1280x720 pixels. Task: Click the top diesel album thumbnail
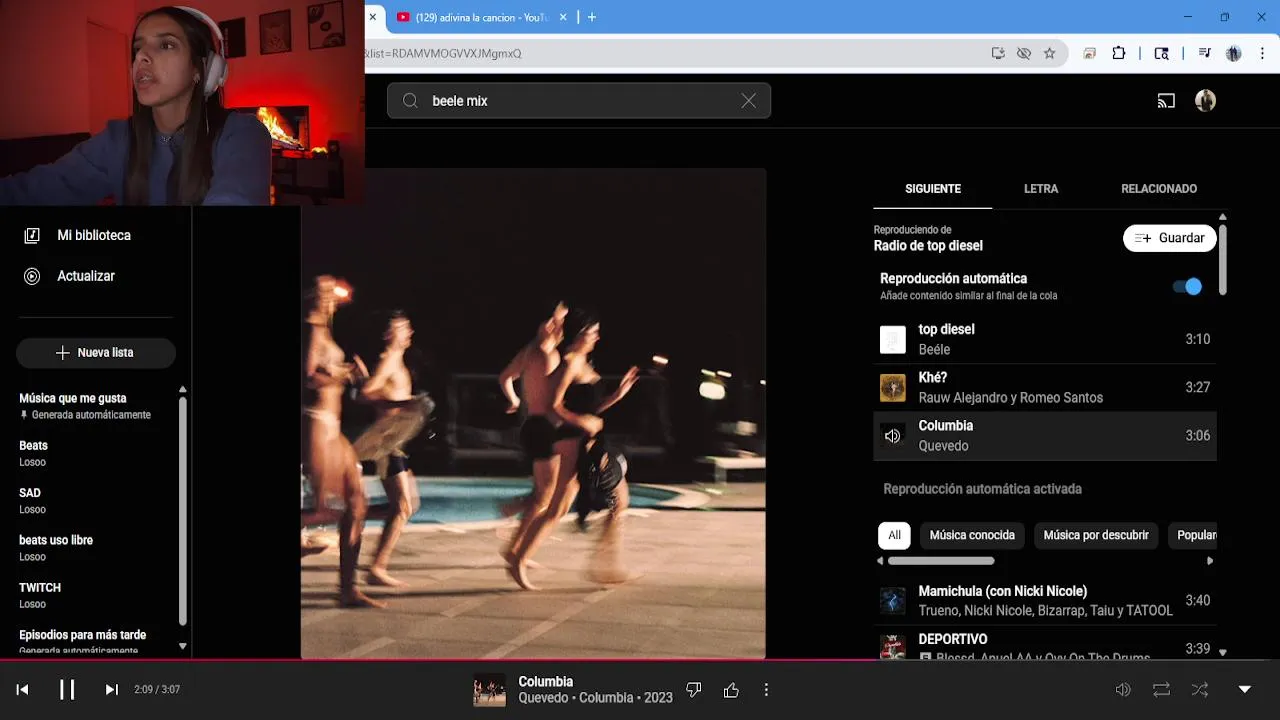tap(892, 339)
